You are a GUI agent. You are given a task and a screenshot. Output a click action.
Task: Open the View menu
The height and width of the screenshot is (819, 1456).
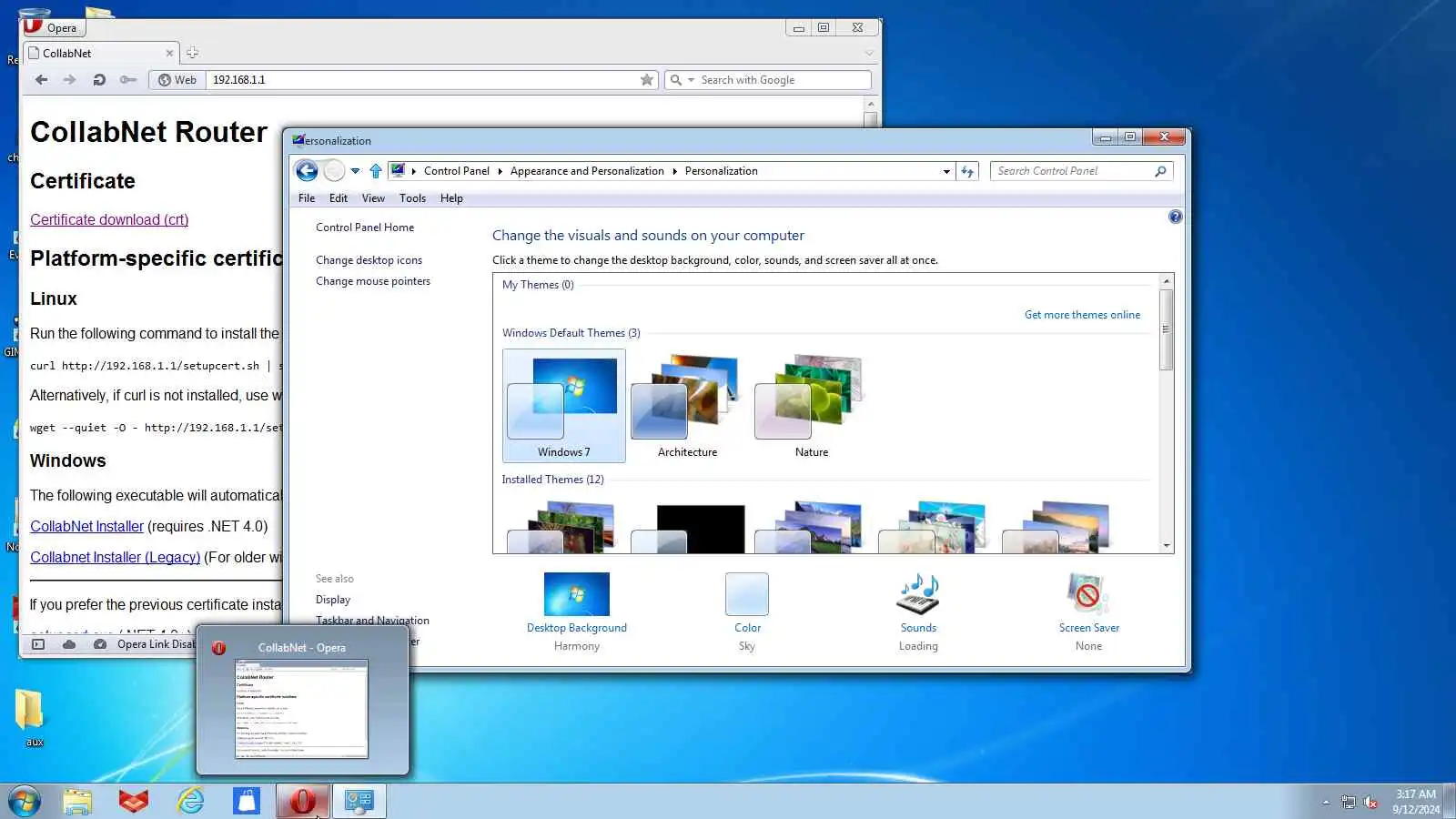[x=373, y=198]
